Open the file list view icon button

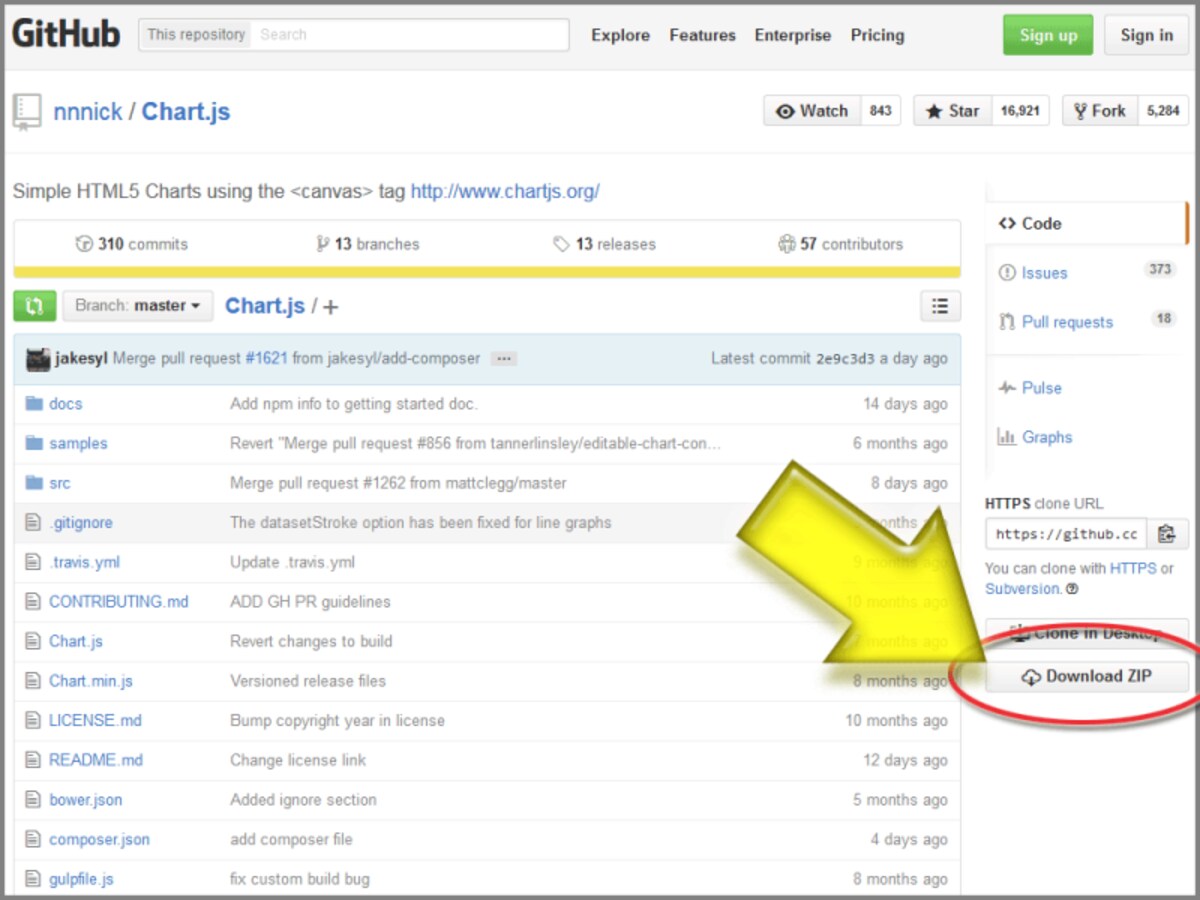[x=940, y=306]
